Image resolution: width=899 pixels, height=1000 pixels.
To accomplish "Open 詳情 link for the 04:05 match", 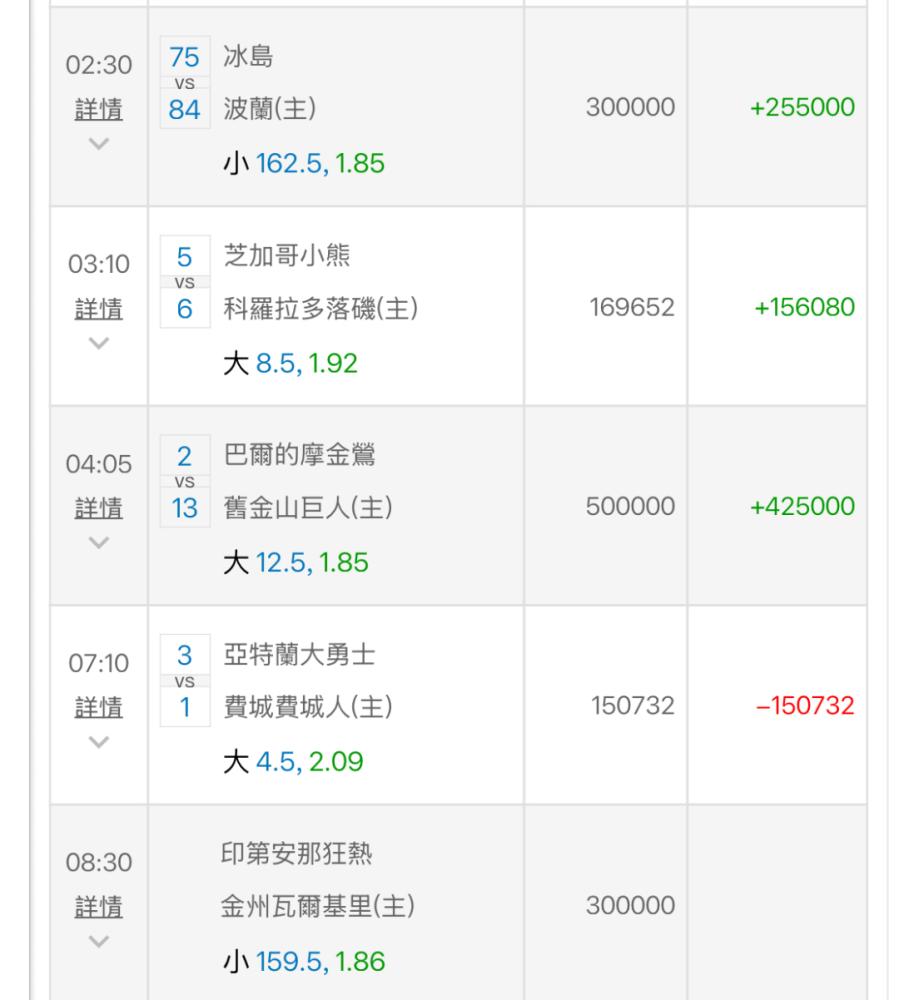I will pos(99,508).
